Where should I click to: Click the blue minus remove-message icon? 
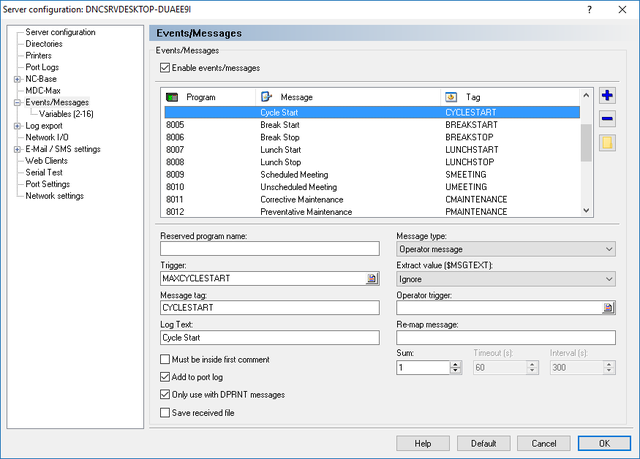point(607,119)
